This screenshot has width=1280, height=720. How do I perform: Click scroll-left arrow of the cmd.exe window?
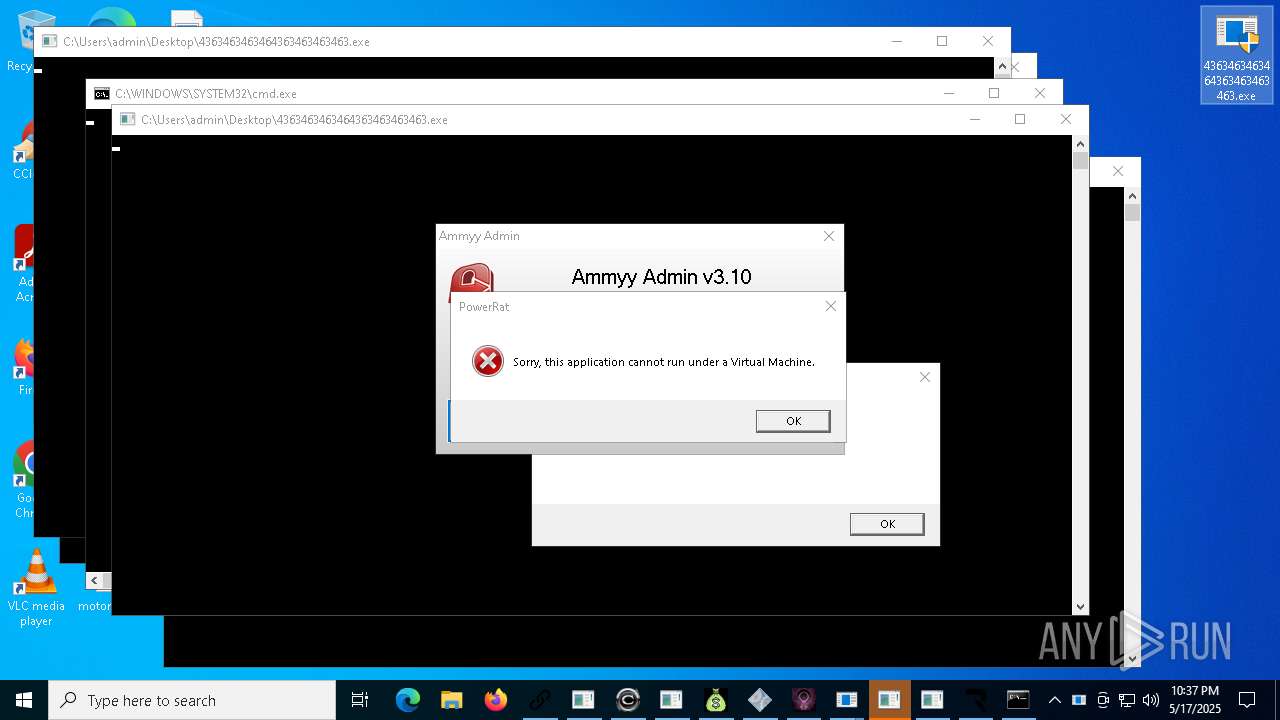click(x=94, y=580)
